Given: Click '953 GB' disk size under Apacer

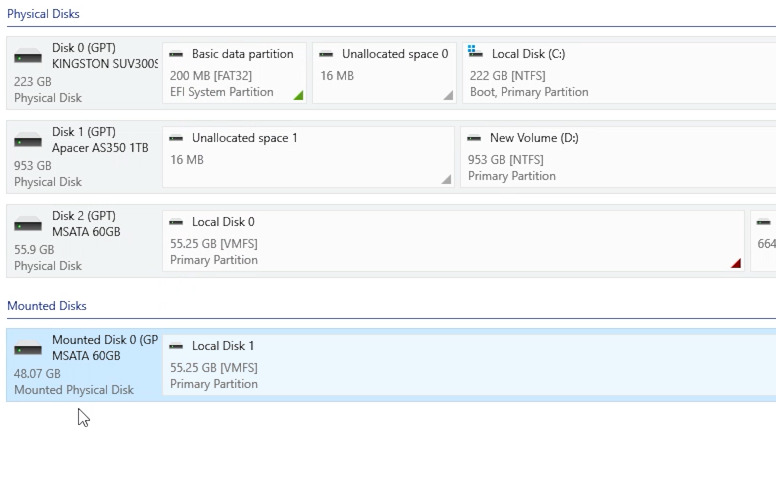Looking at the screenshot, I should click(33, 166).
